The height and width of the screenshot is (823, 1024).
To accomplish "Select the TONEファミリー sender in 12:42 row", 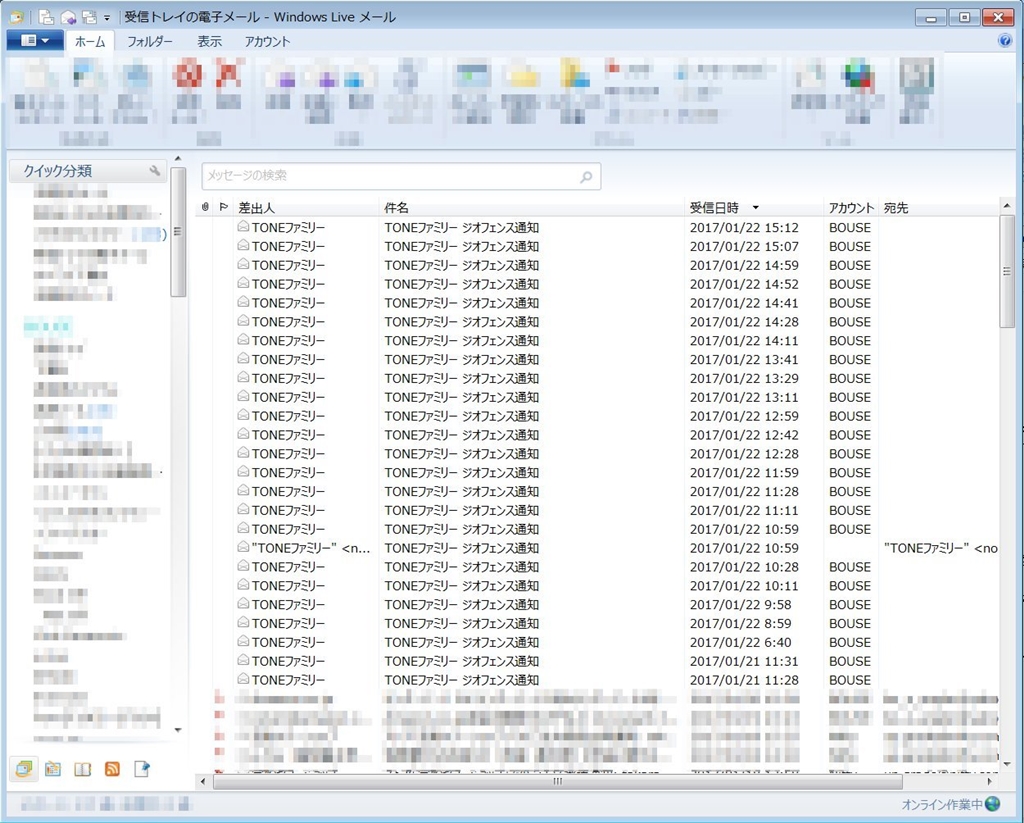I will [288, 435].
